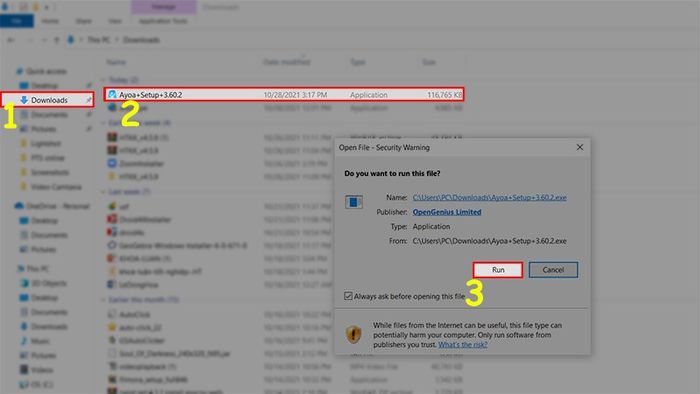Click This PC in the address breadcrumb
The height and width of the screenshot is (394, 700).
tap(98, 40)
